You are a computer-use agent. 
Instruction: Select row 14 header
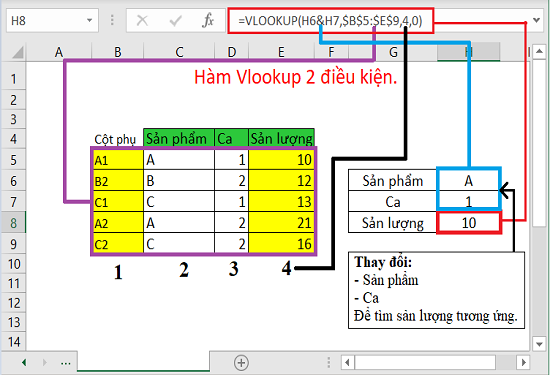click(13, 342)
